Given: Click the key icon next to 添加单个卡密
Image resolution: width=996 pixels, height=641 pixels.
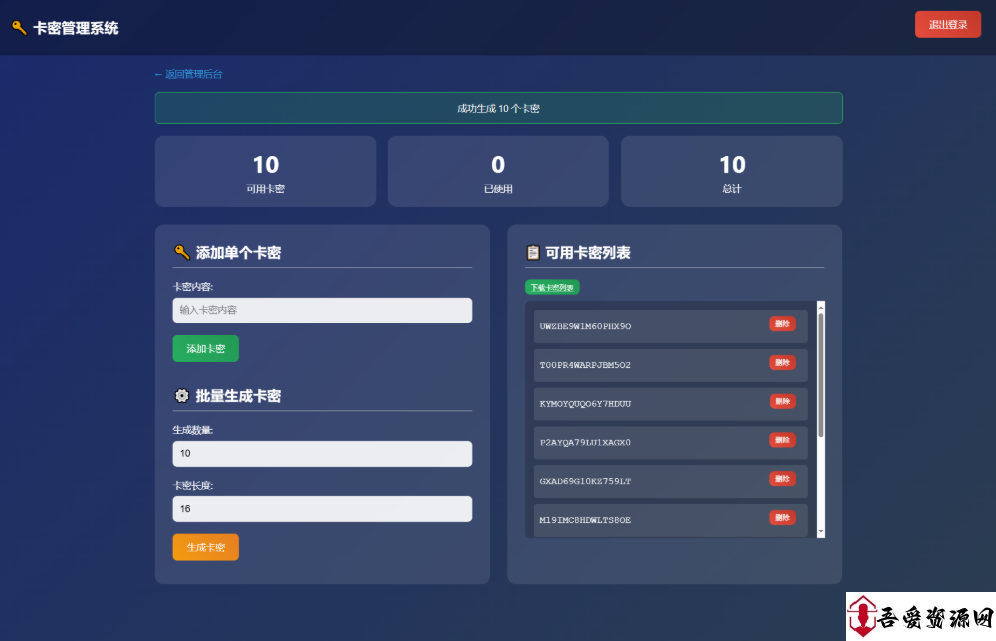Looking at the screenshot, I should [181, 253].
